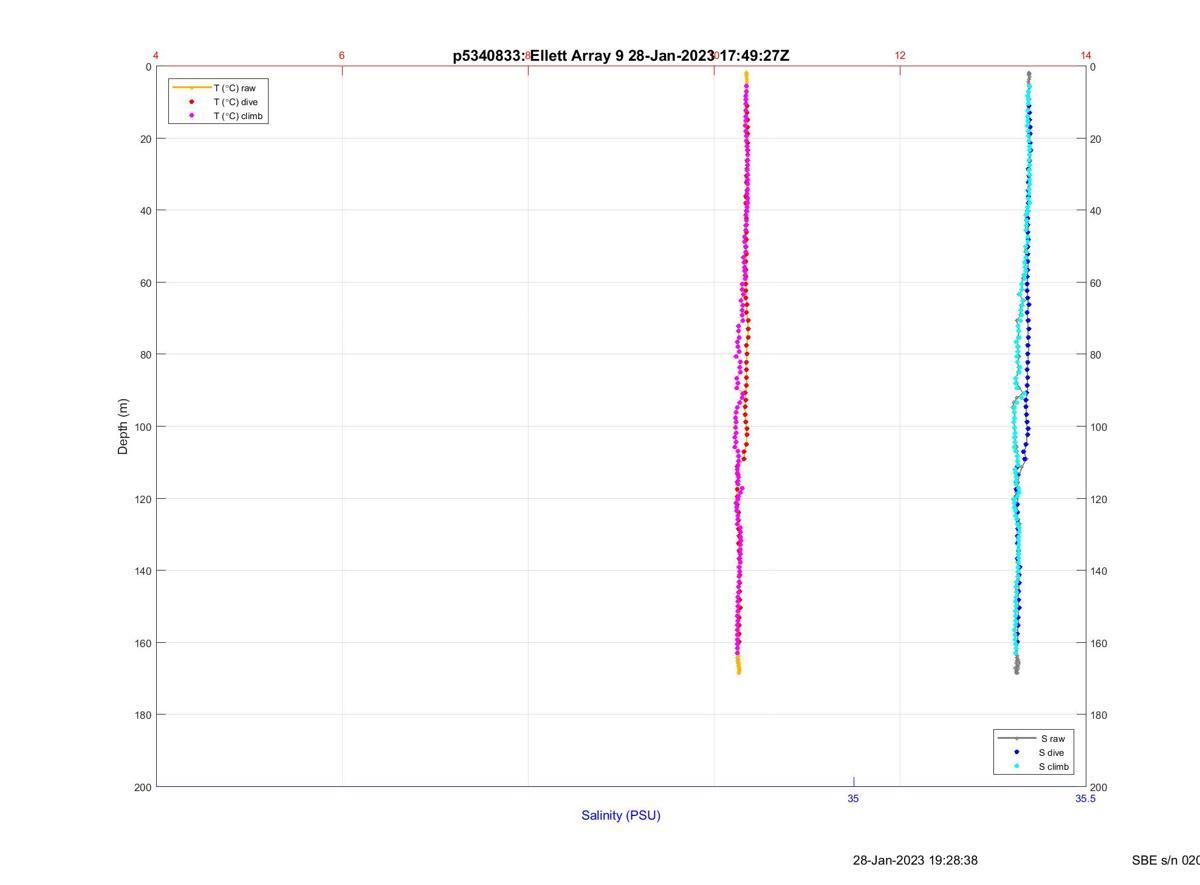The image size is (1200, 885).
Task: Click the orange line marker for T raw in legend
Action: (191, 88)
